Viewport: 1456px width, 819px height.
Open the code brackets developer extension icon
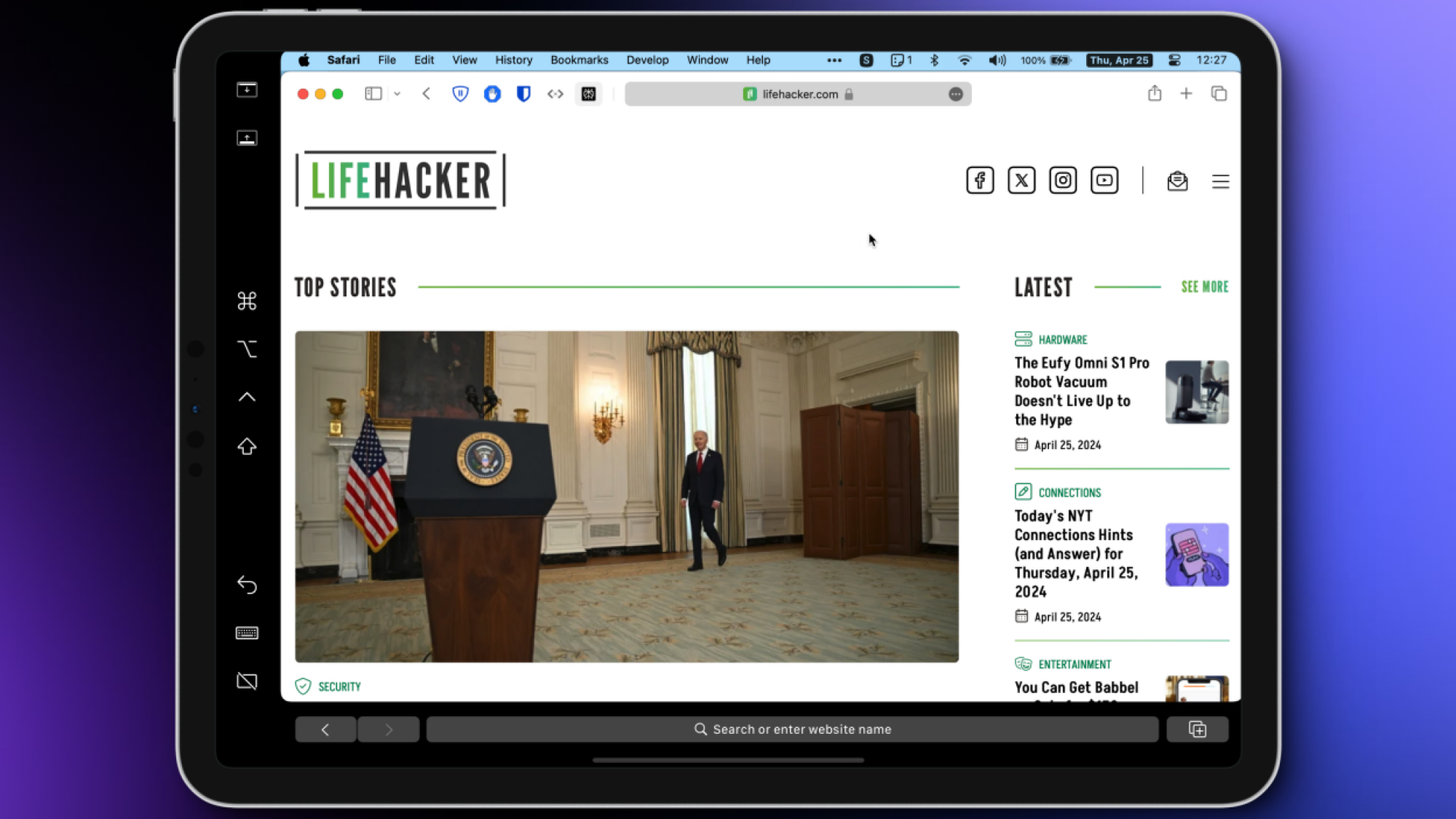pos(555,94)
